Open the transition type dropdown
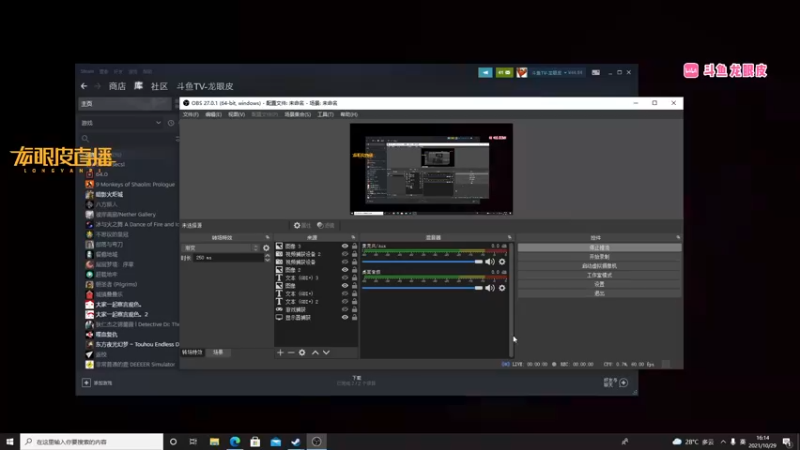This screenshot has width=800, height=450. 221,248
